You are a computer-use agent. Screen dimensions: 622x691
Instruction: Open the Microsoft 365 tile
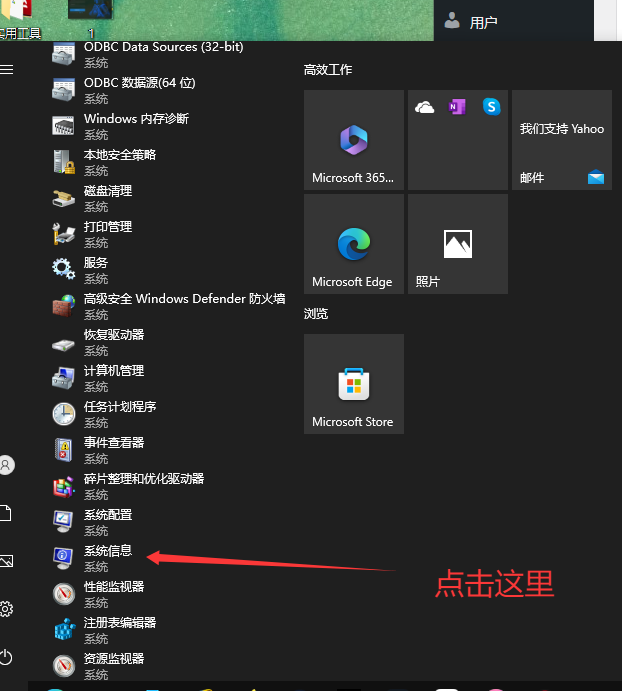point(354,140)
